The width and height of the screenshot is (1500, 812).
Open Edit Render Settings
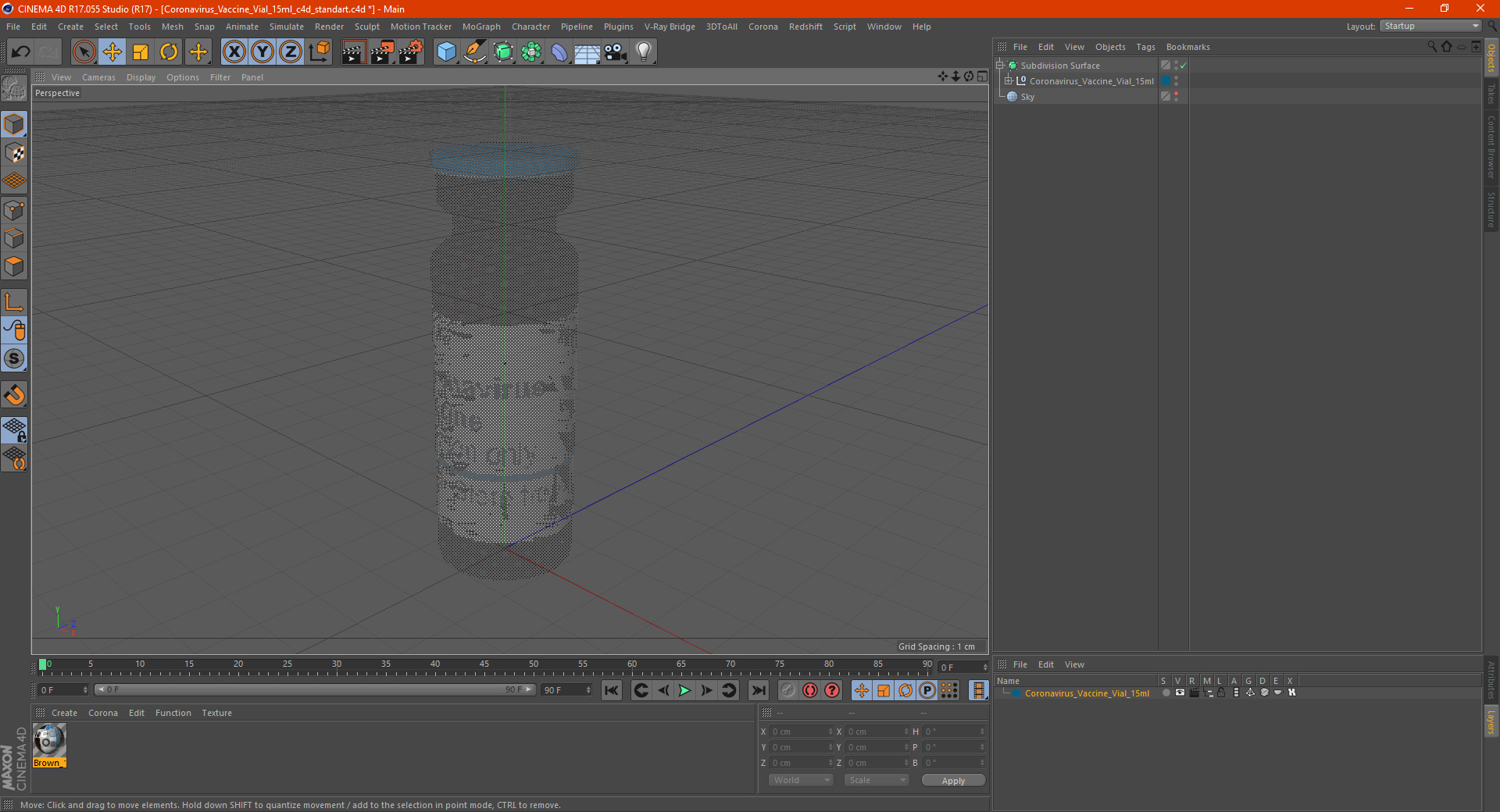[x=411, y=52]
